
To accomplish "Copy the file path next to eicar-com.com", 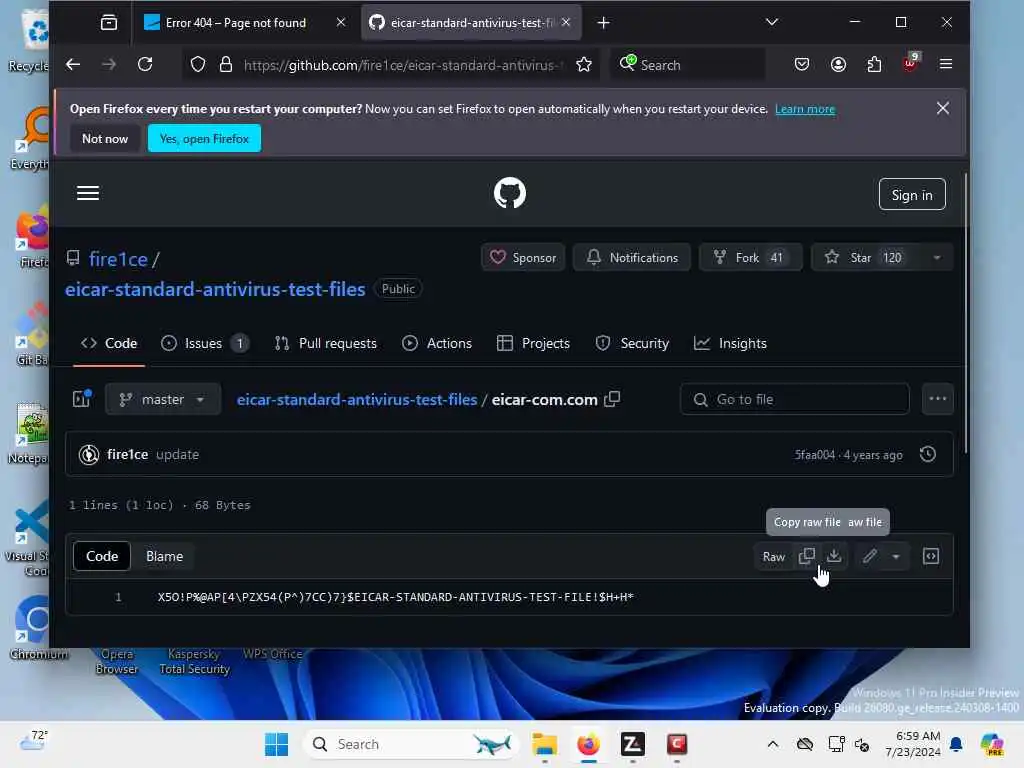I will tap(612, 399).
